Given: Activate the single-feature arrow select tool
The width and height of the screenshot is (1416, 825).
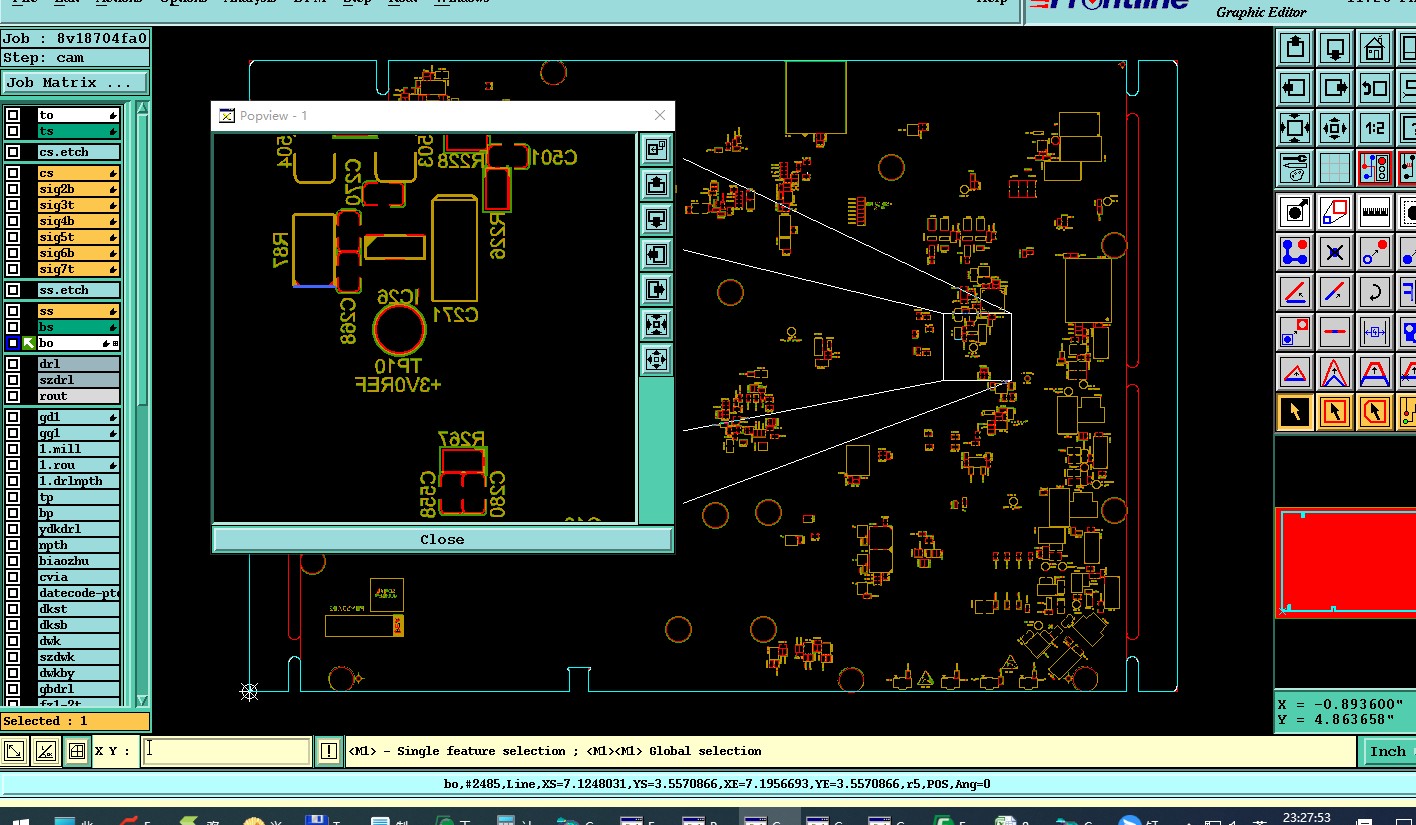Looking at the screenshot, I should click(1295, 411).
